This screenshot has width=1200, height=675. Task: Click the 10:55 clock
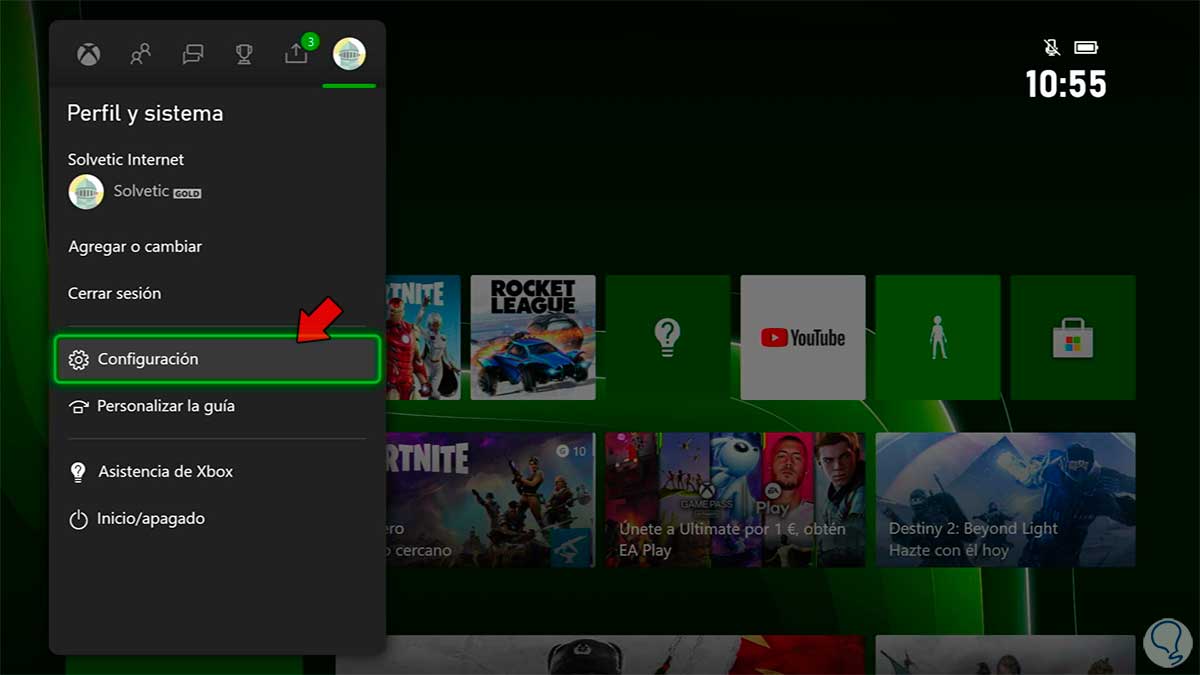(1066, 85)
